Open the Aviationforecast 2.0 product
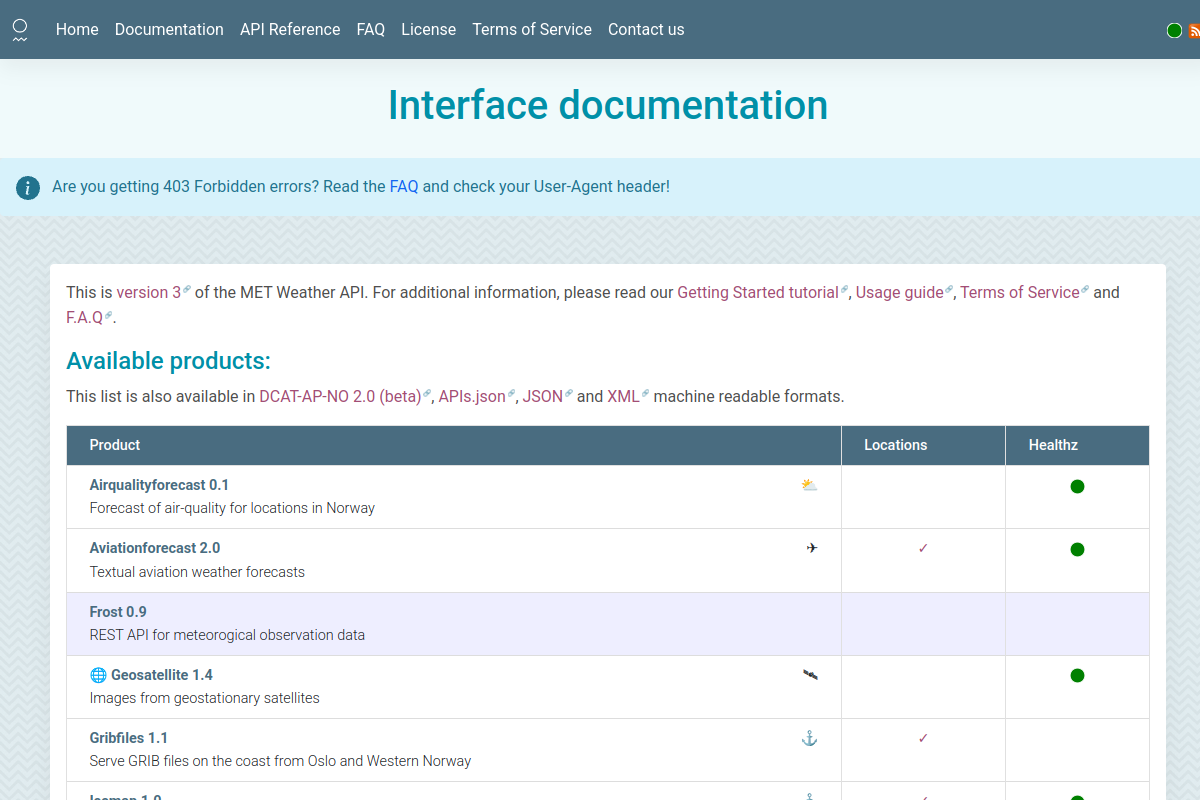The width and height of the screenshot is (1200, 800). click(155, 548)
